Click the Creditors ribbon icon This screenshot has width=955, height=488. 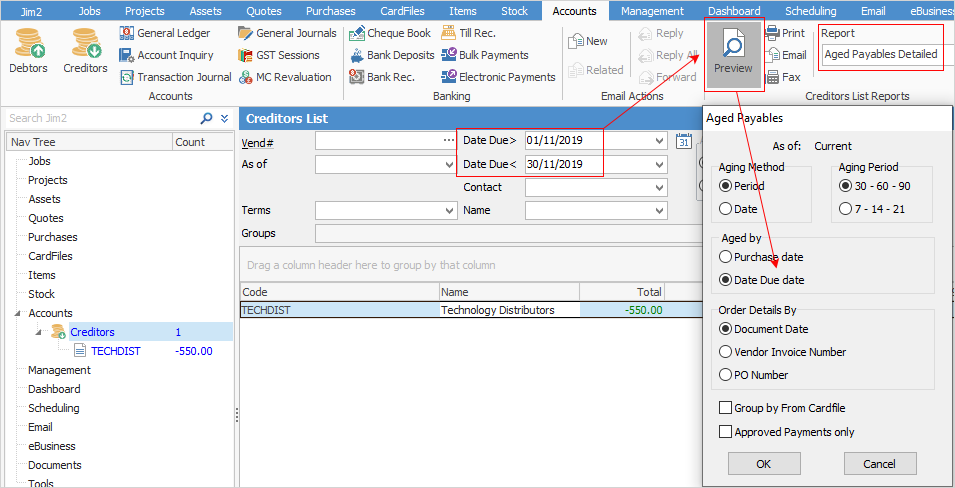coord(85,50)
